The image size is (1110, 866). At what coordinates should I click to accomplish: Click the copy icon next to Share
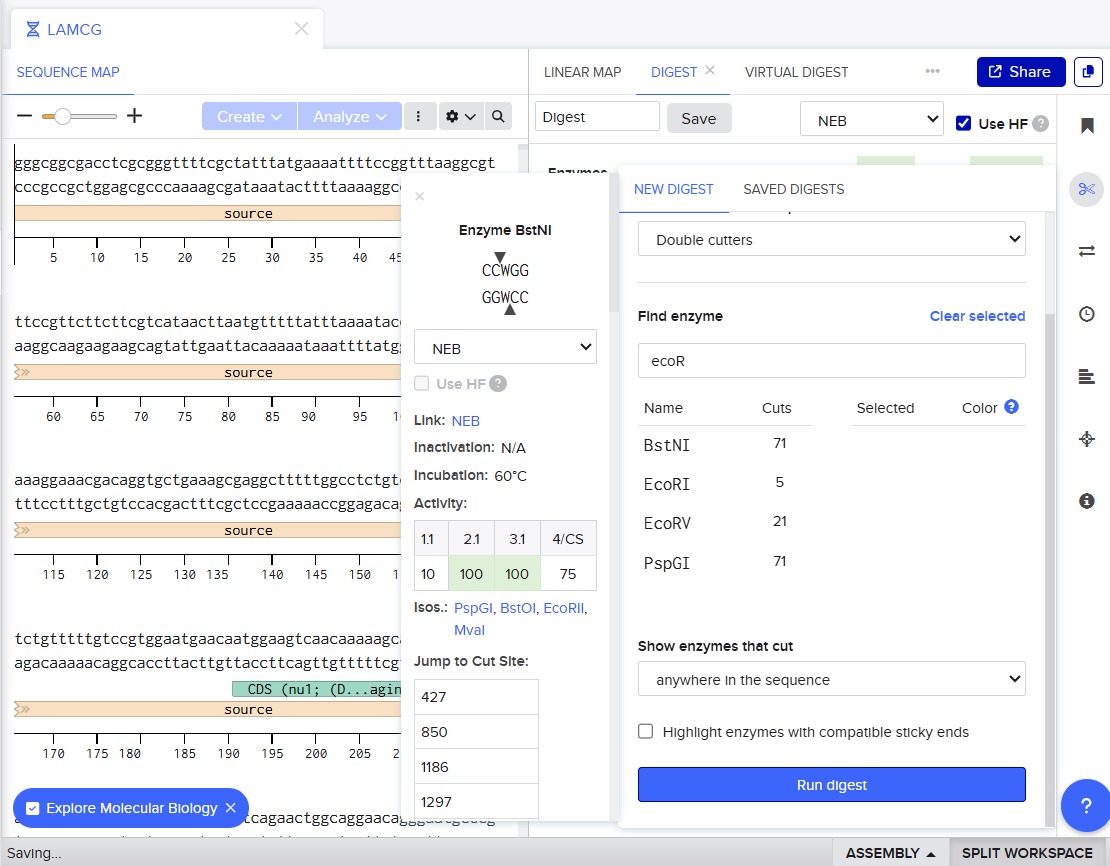coord(1087,72)
